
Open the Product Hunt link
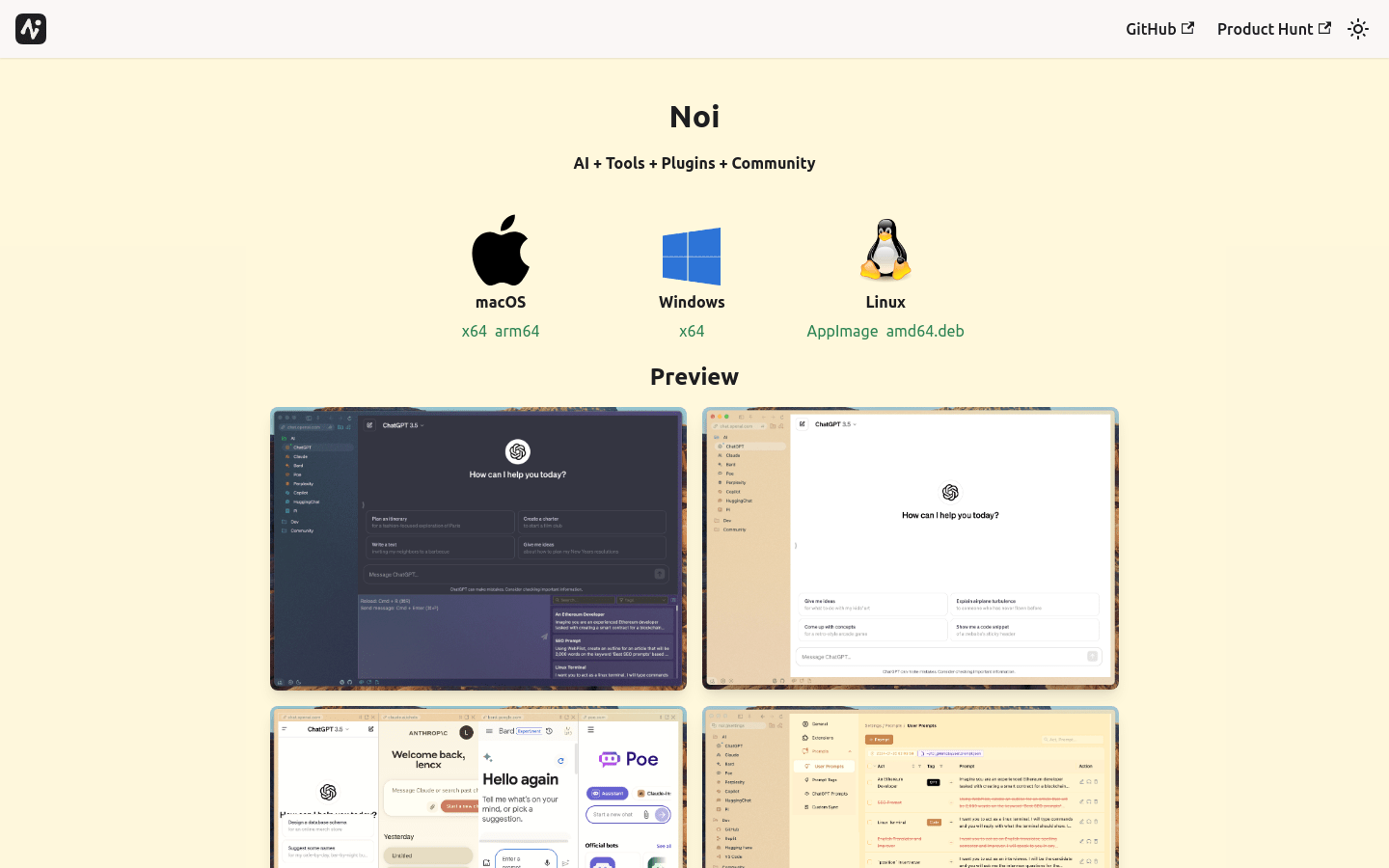click(1273, 29)
